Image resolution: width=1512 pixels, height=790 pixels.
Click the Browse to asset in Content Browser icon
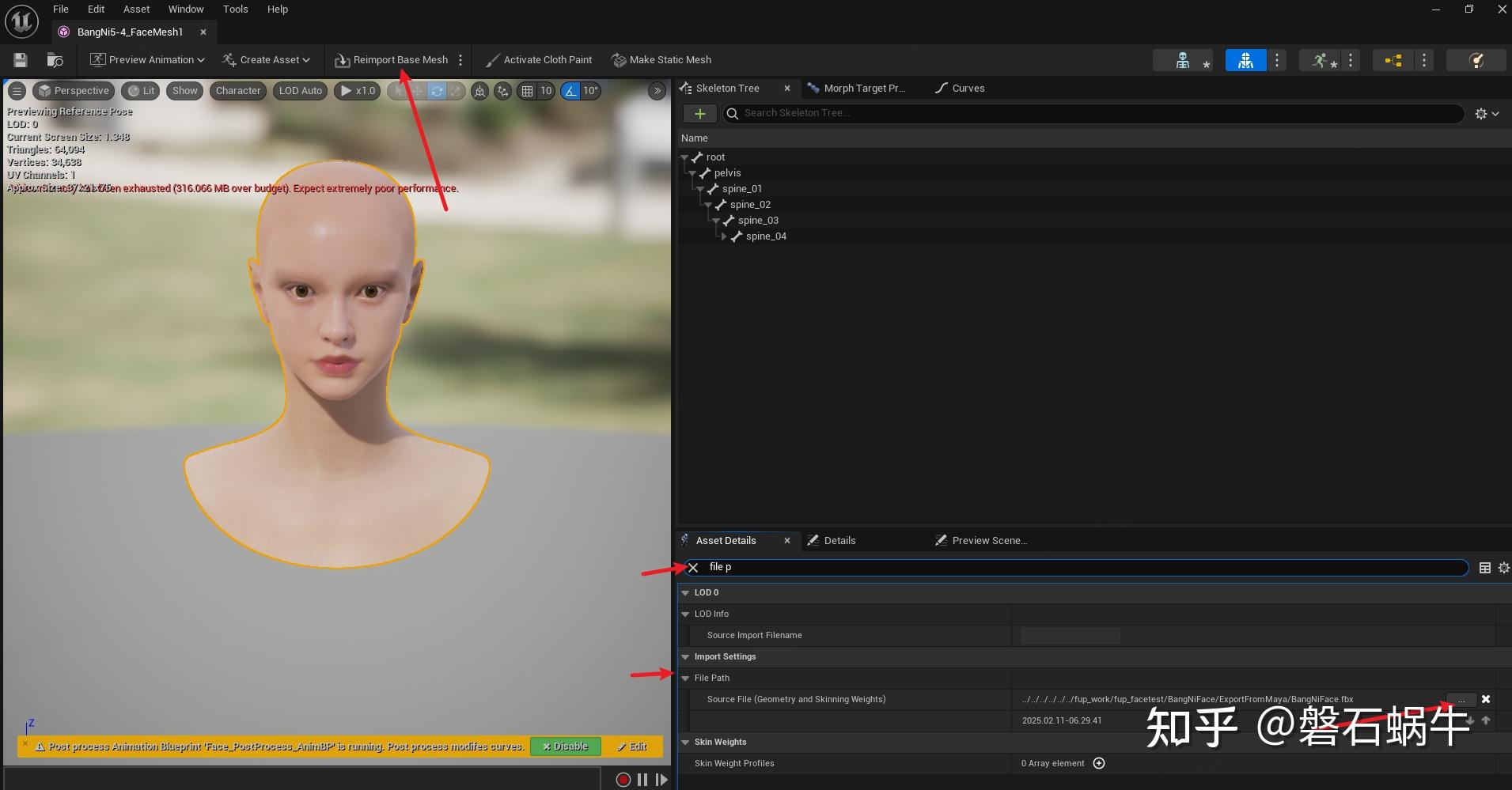[55, 60]
